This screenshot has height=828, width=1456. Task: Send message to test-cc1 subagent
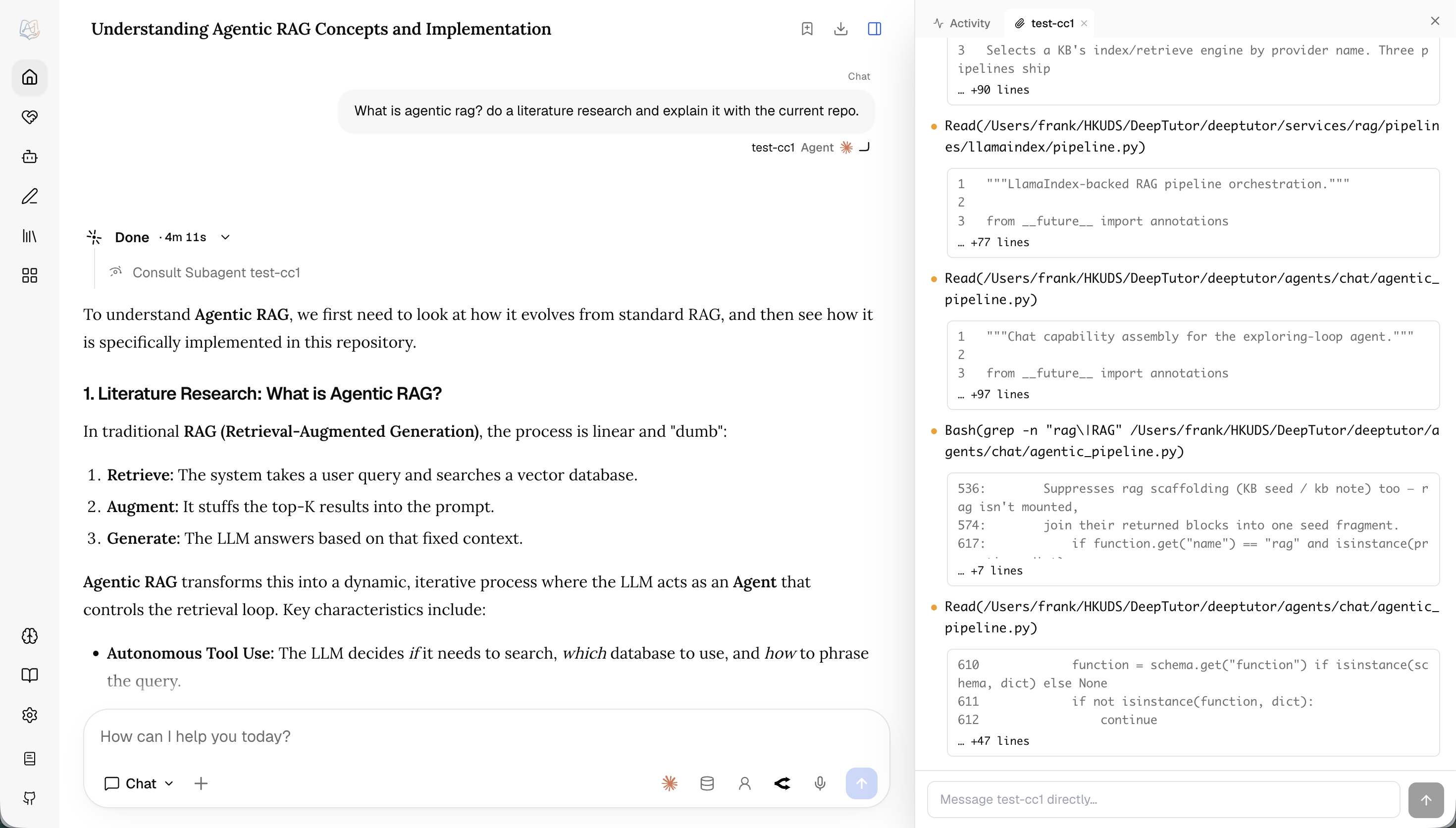[x=1426, y=800]
